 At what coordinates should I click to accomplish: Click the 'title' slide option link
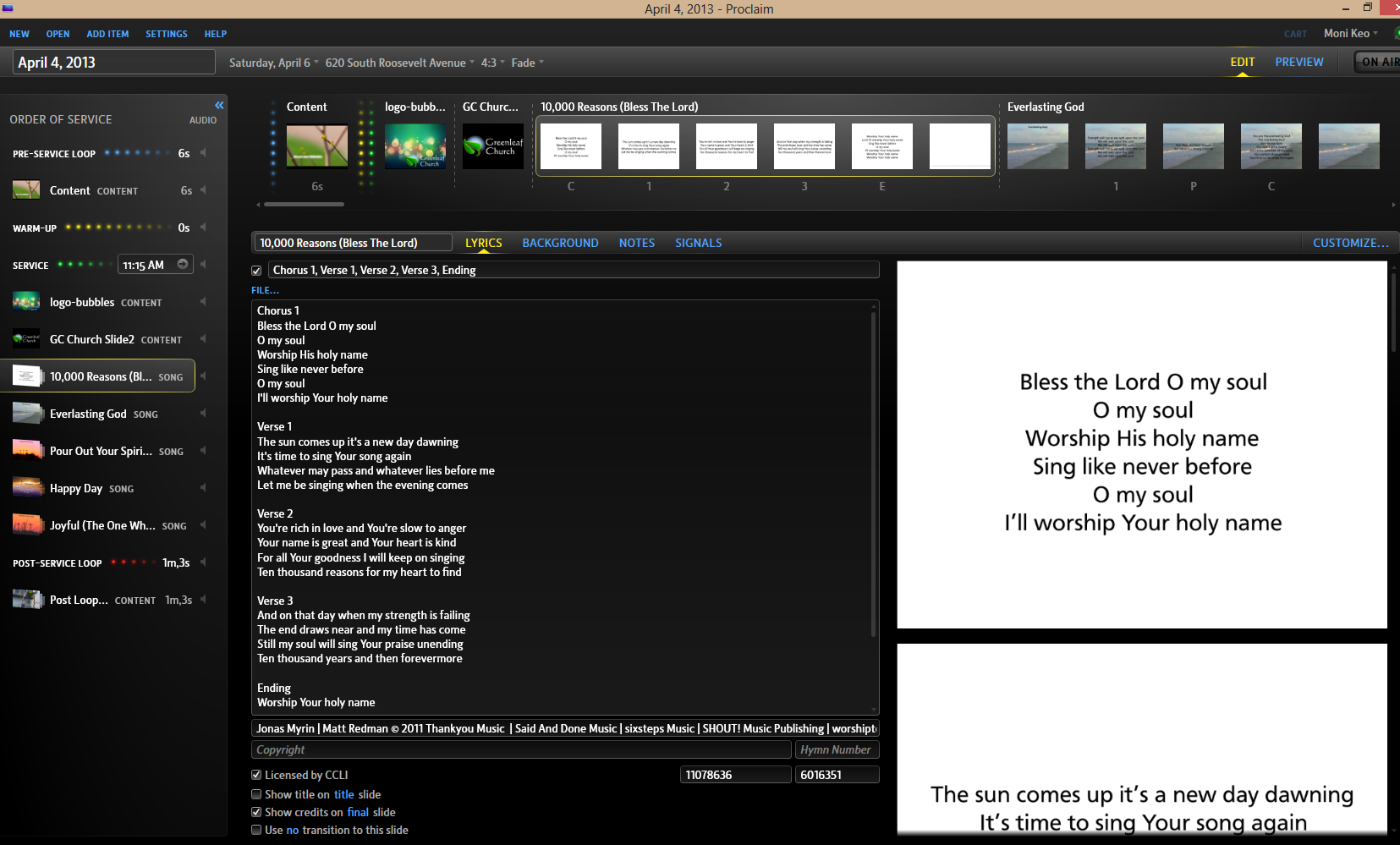tap(344, 794)
